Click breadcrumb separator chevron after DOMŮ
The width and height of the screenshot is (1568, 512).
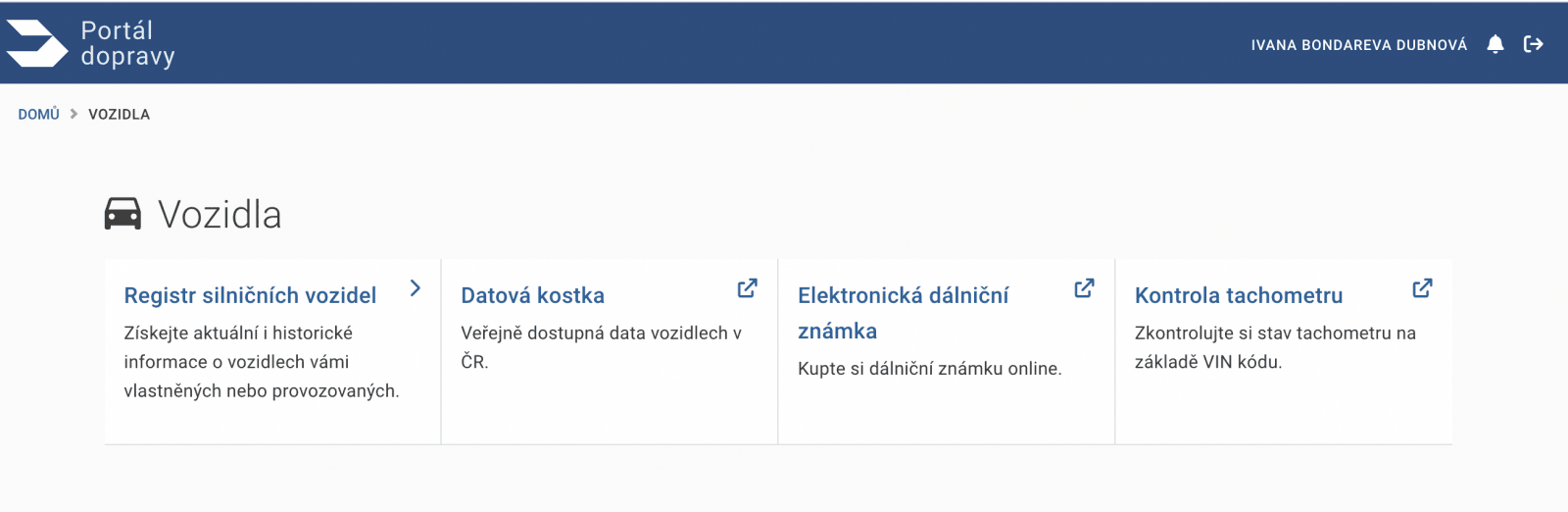click(x=73, y=114)
